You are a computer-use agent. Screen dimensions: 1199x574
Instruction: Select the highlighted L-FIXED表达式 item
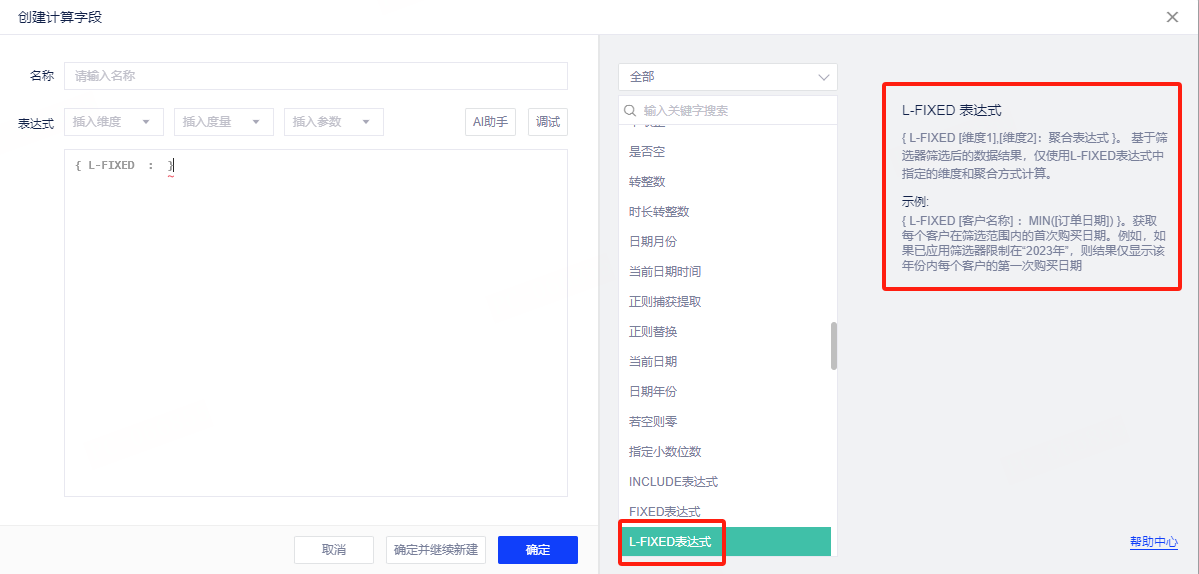[x=670, y=542]
